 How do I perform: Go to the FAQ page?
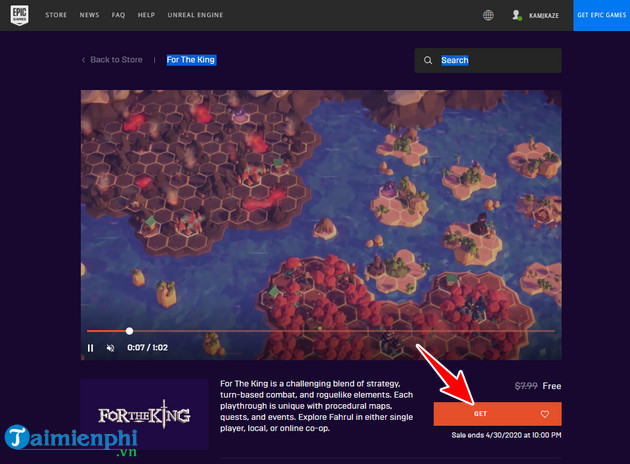pyautogui.click(x=118, y=15)
